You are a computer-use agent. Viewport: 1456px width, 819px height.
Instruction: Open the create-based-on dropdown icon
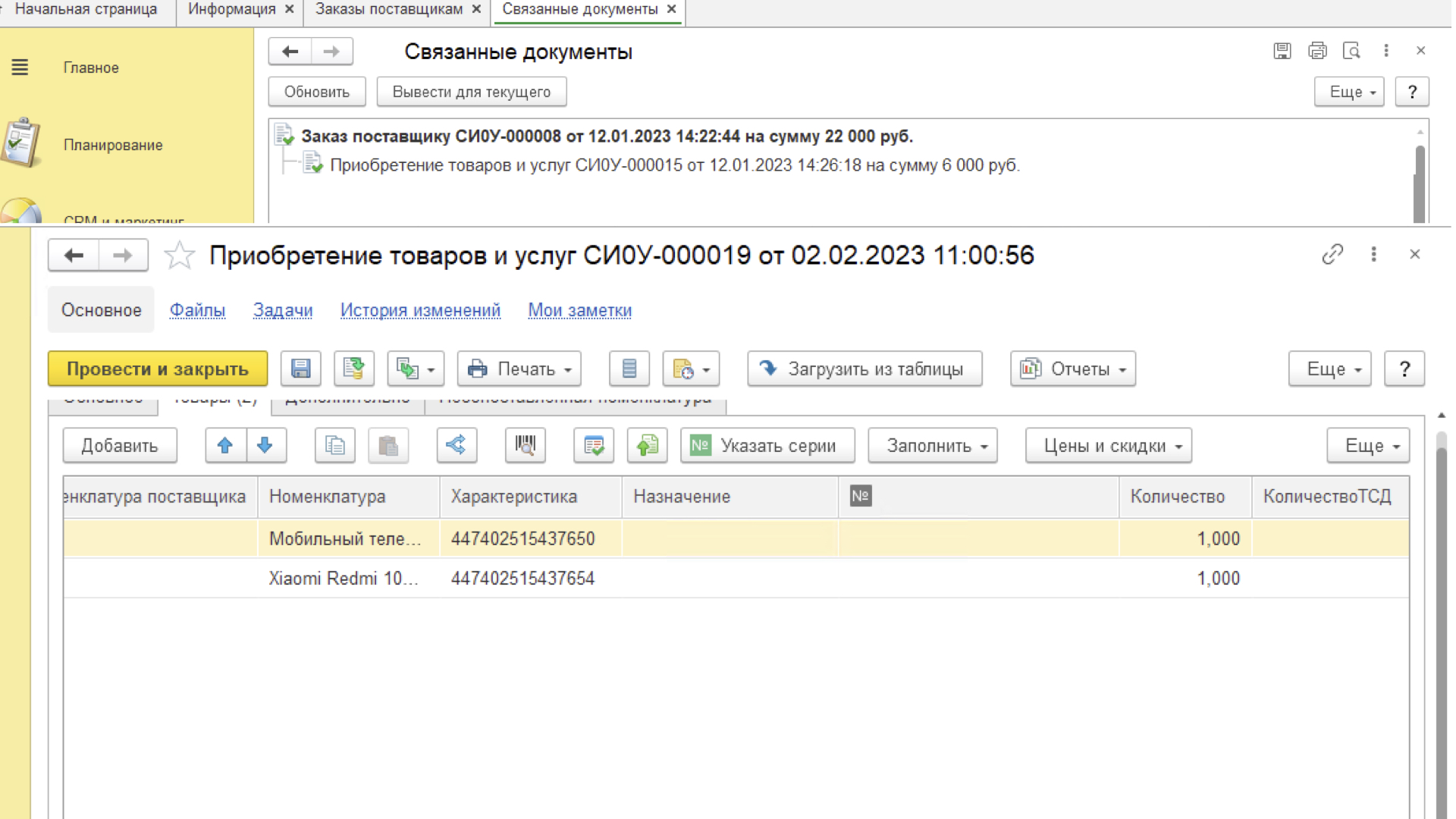coord(416,369)
